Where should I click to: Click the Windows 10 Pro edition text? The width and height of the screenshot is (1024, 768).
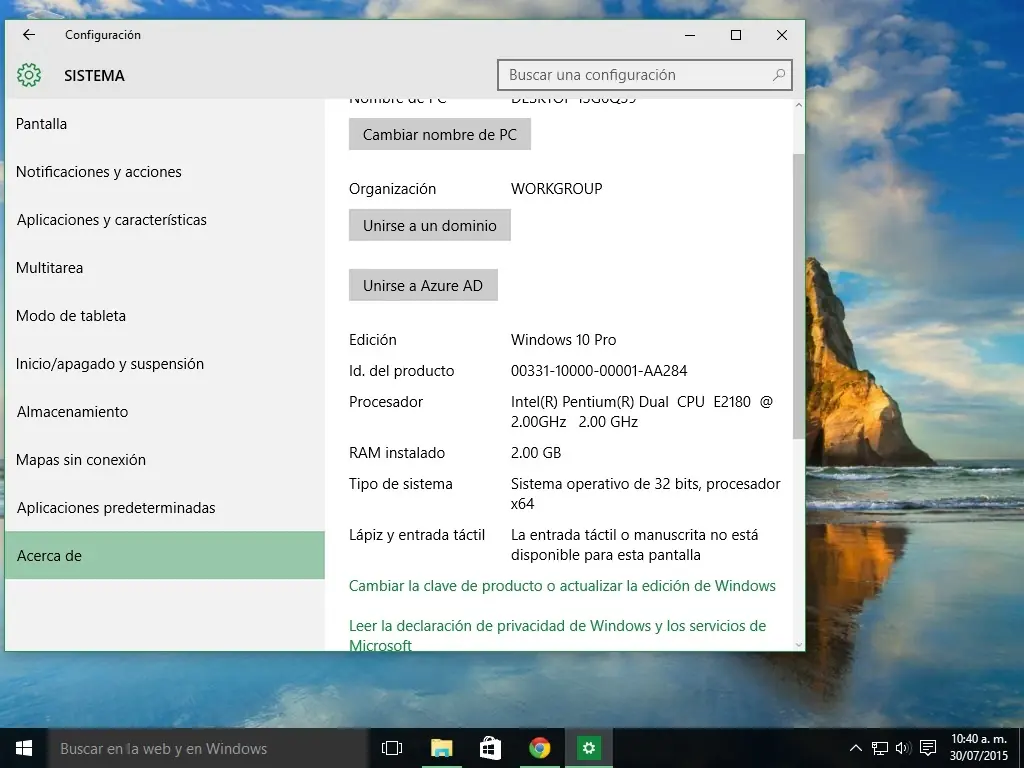click(x=564, y=340)
